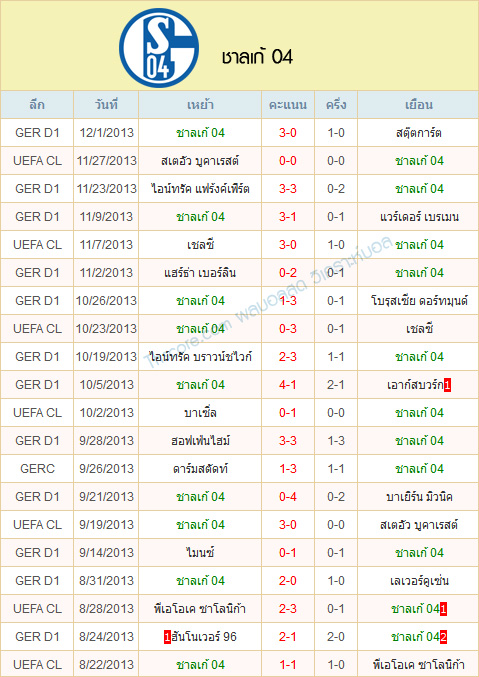Click score 3-0 in the 12/1/2013 row

tap(288, 133)
